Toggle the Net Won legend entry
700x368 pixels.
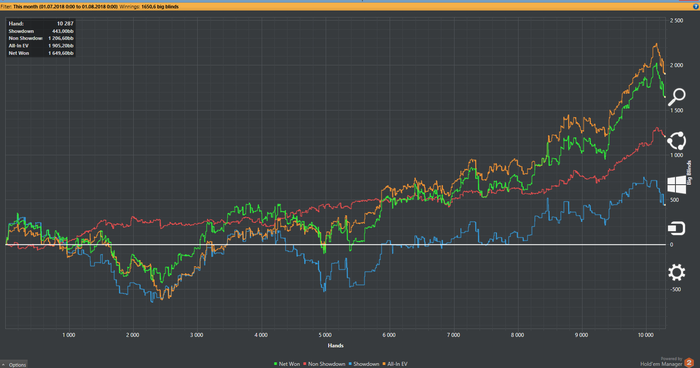[x=287, y=364]
